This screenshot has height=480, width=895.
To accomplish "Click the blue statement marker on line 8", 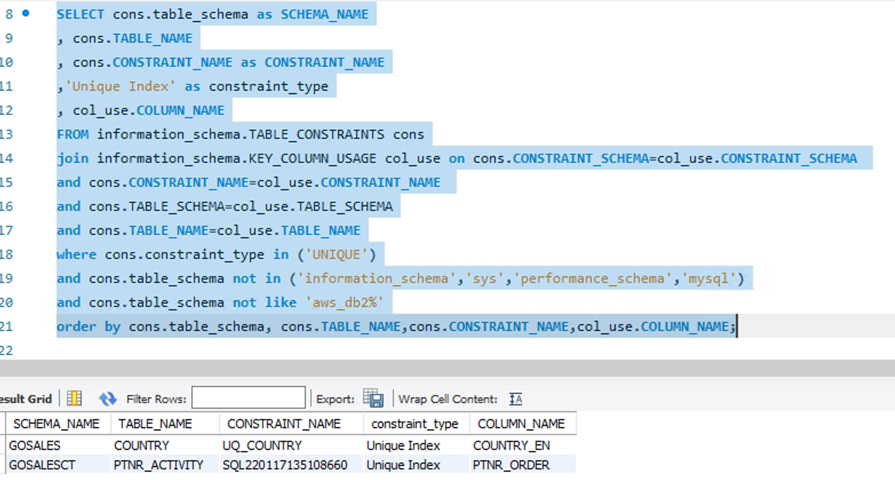I will point(26,14).
